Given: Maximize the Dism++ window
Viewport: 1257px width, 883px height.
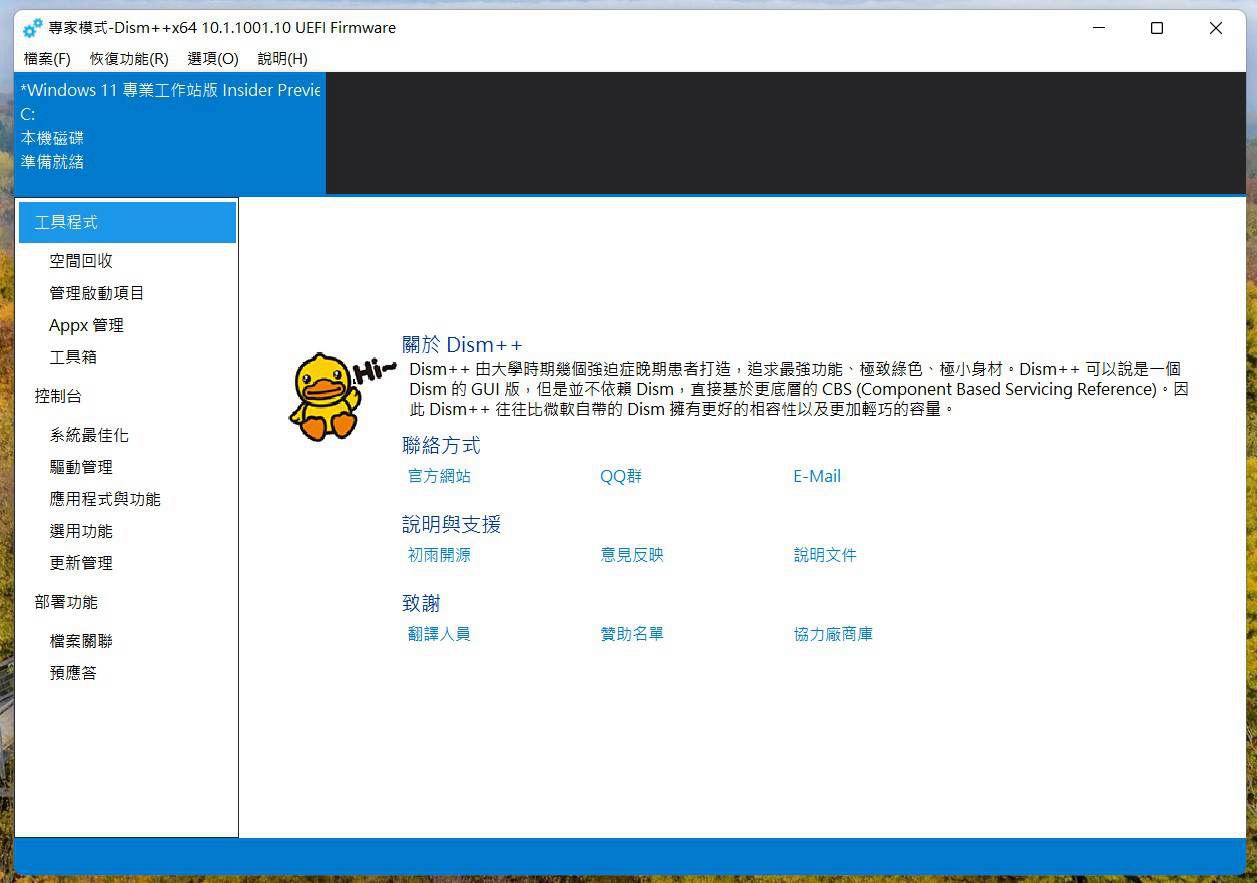Looking at the screenshot, I should point(1157,28).
